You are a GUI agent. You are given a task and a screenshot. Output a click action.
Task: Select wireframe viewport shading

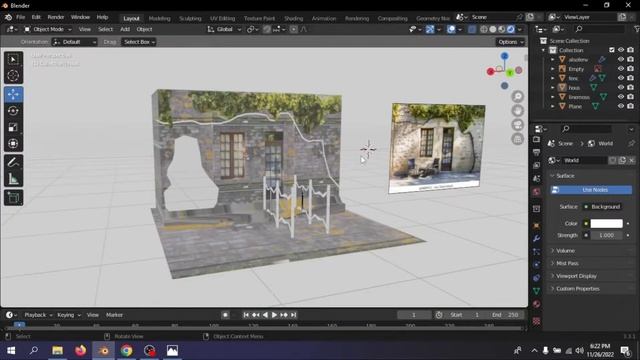[x=484, y=29]
